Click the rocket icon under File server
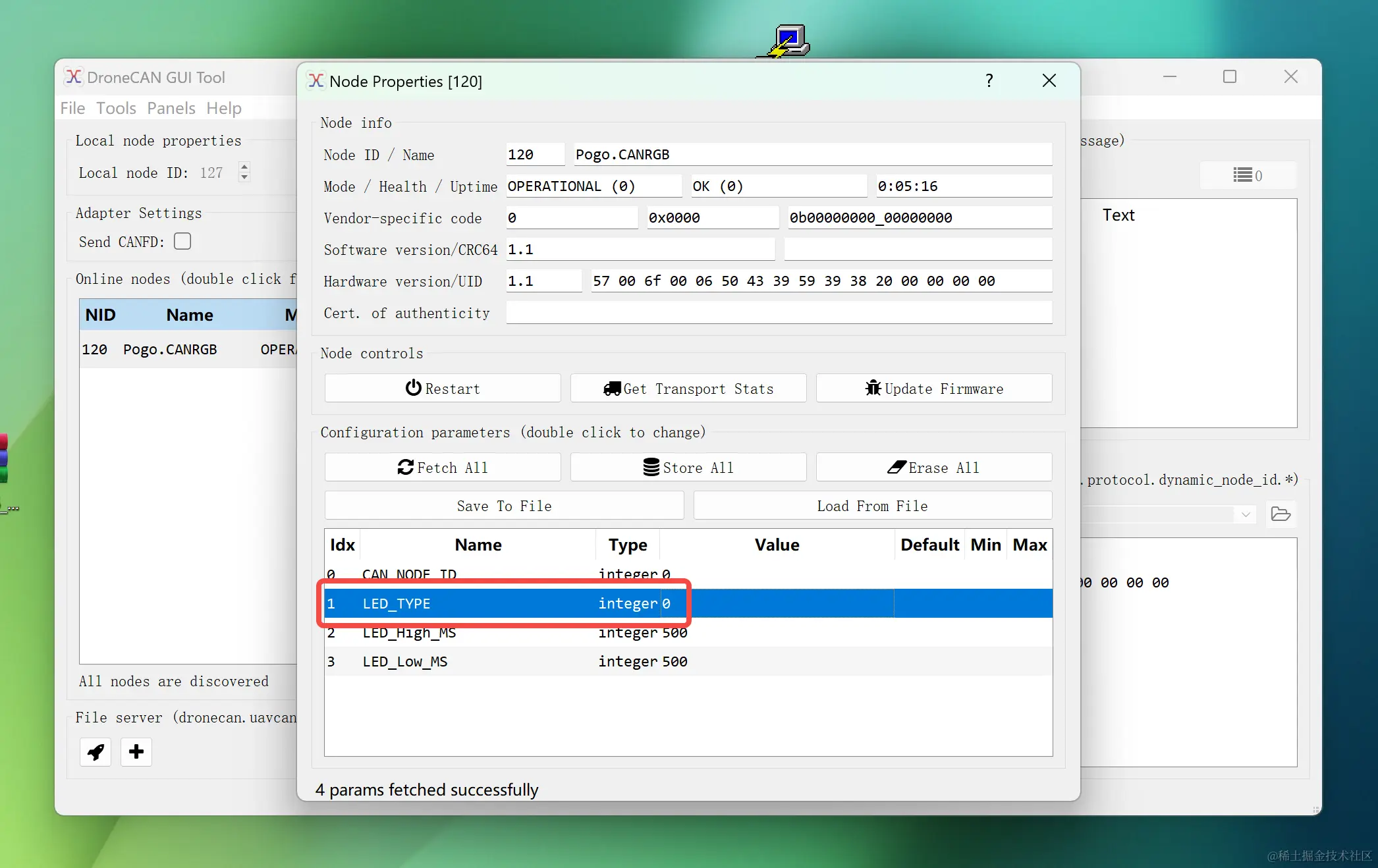 [x=96, y=751]
